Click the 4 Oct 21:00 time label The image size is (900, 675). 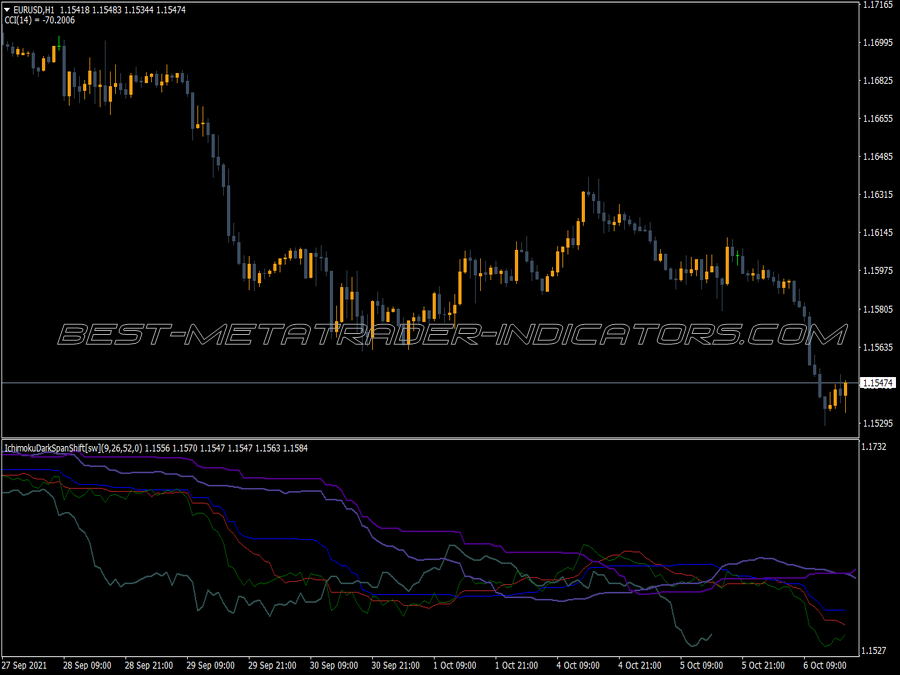point(640,665)
